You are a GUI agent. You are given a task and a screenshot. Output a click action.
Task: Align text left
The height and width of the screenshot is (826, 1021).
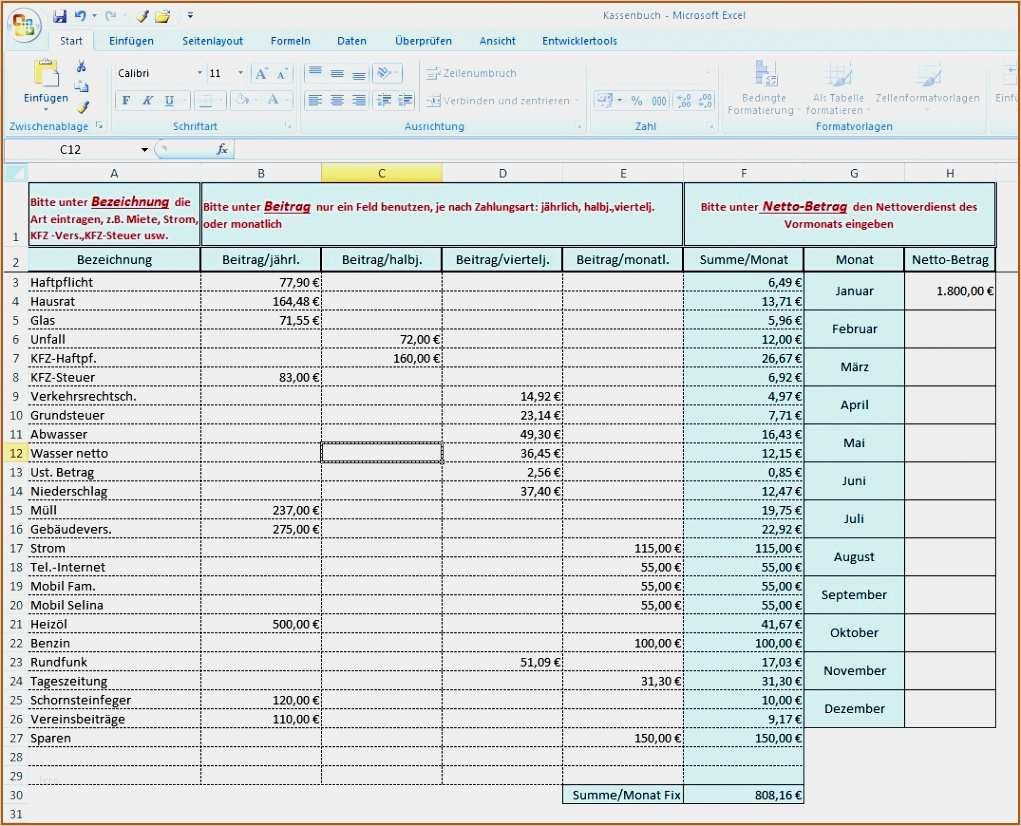[315, 100]
